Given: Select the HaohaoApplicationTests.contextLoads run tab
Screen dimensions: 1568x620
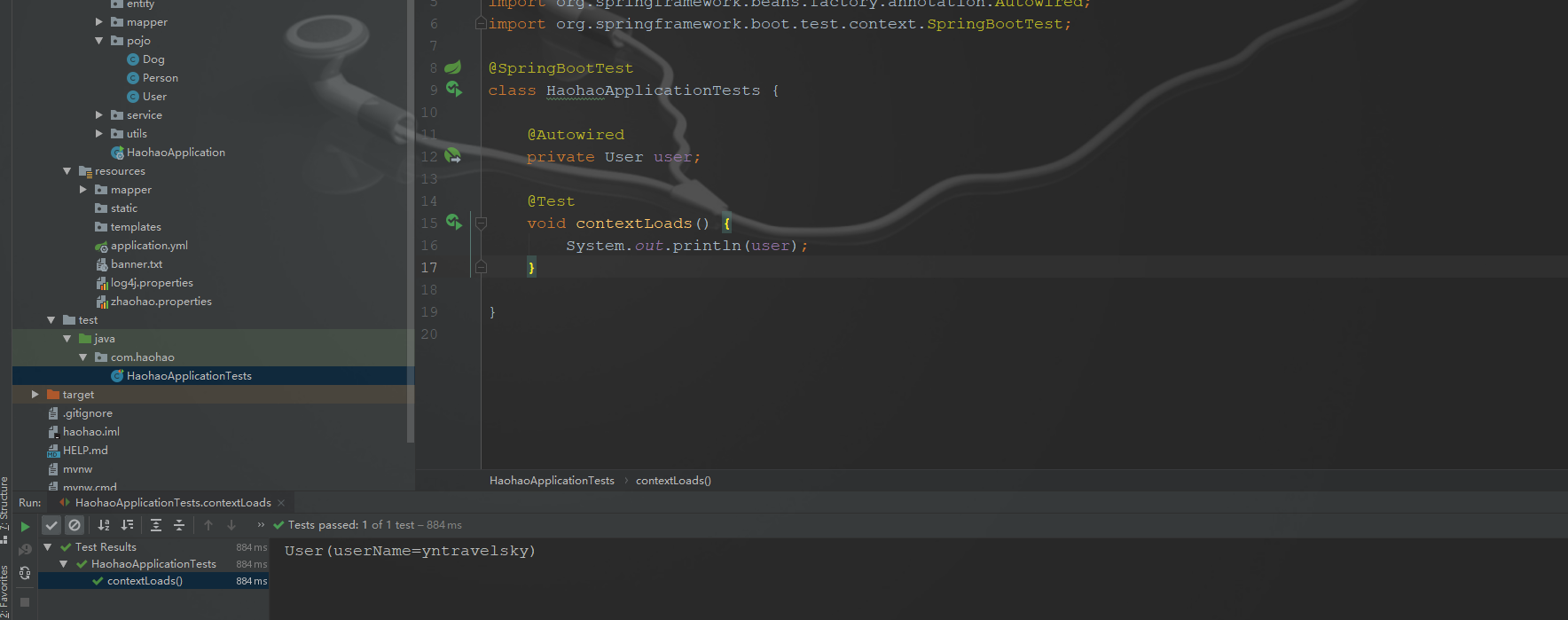Looking at the screenshot, I should (x=172, y=503).
